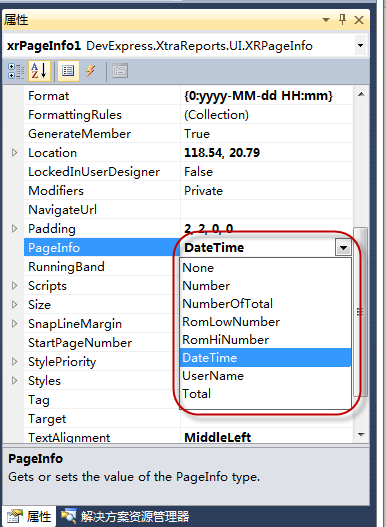The height and width of the screenshot is (527, 386).
Task: Open the panel window position menu arrow
Action: [325, 20]
